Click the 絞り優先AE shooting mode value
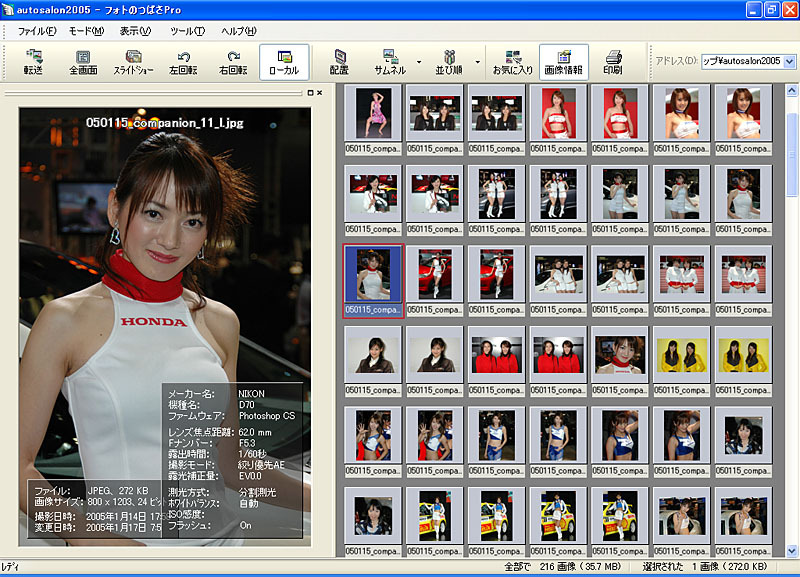 coord(261,465)
